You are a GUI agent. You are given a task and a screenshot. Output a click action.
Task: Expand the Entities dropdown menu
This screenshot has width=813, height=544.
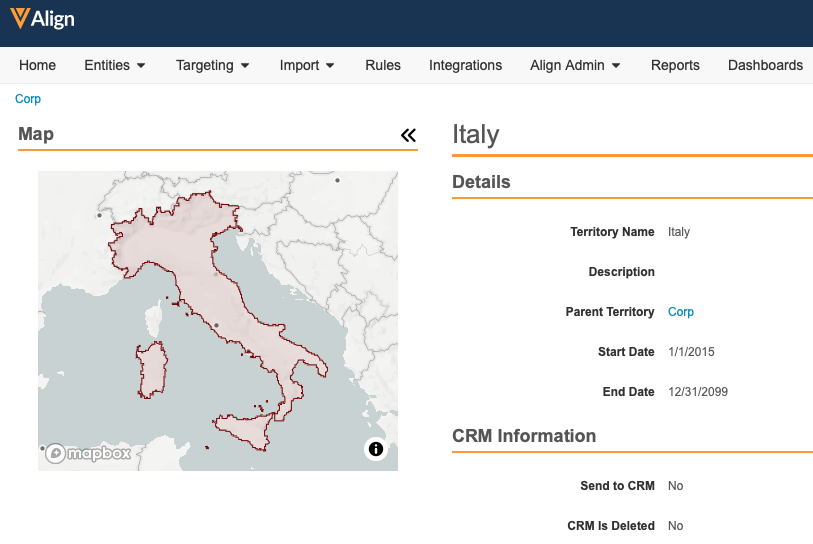coord(115,65)
